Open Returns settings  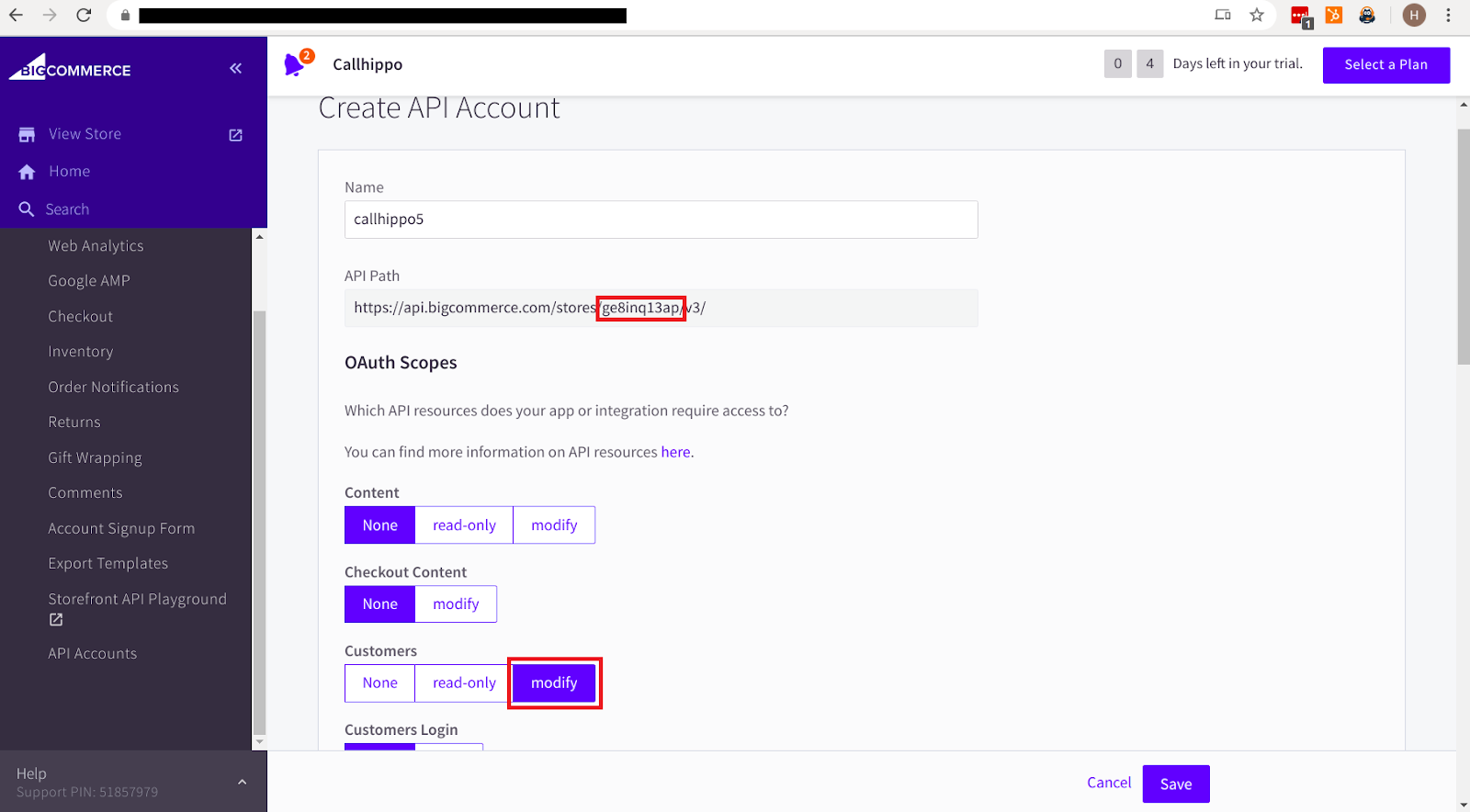click(74, 423)
